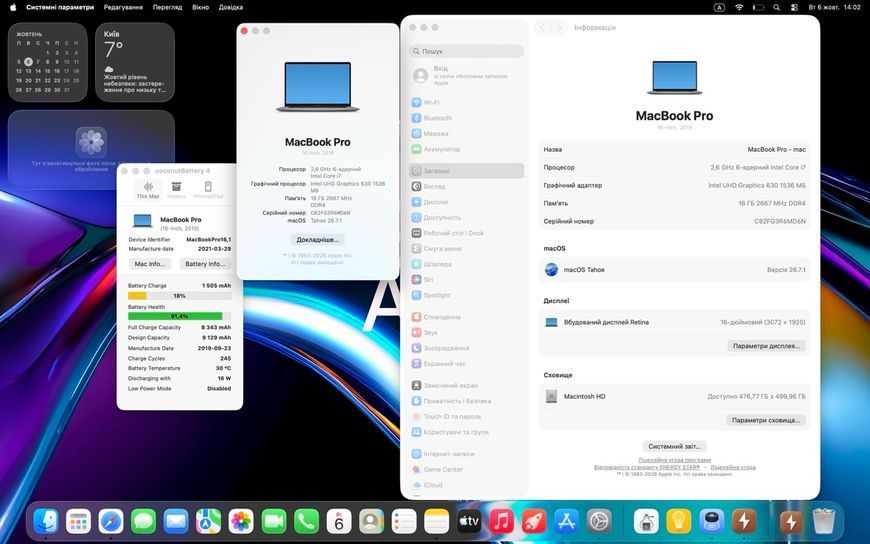
Task: Open the yellow lightbulb Tips app in Dock
Action: (679, 522)
